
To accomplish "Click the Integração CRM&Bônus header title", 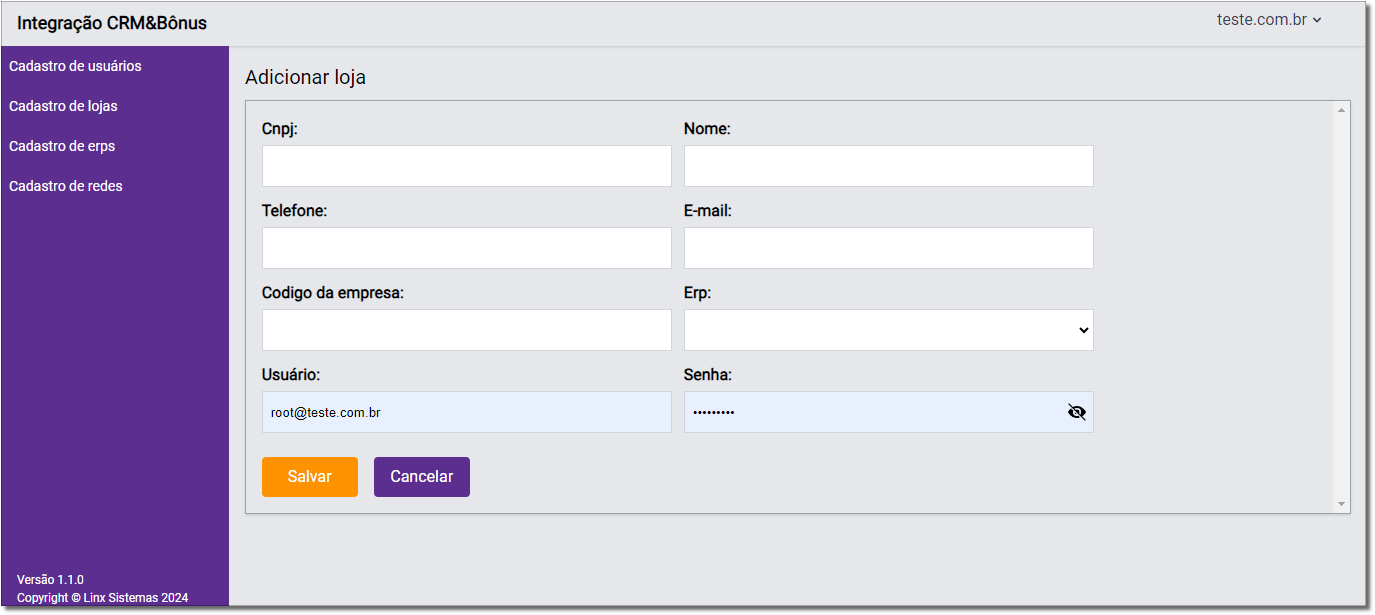I will point(112,23).
